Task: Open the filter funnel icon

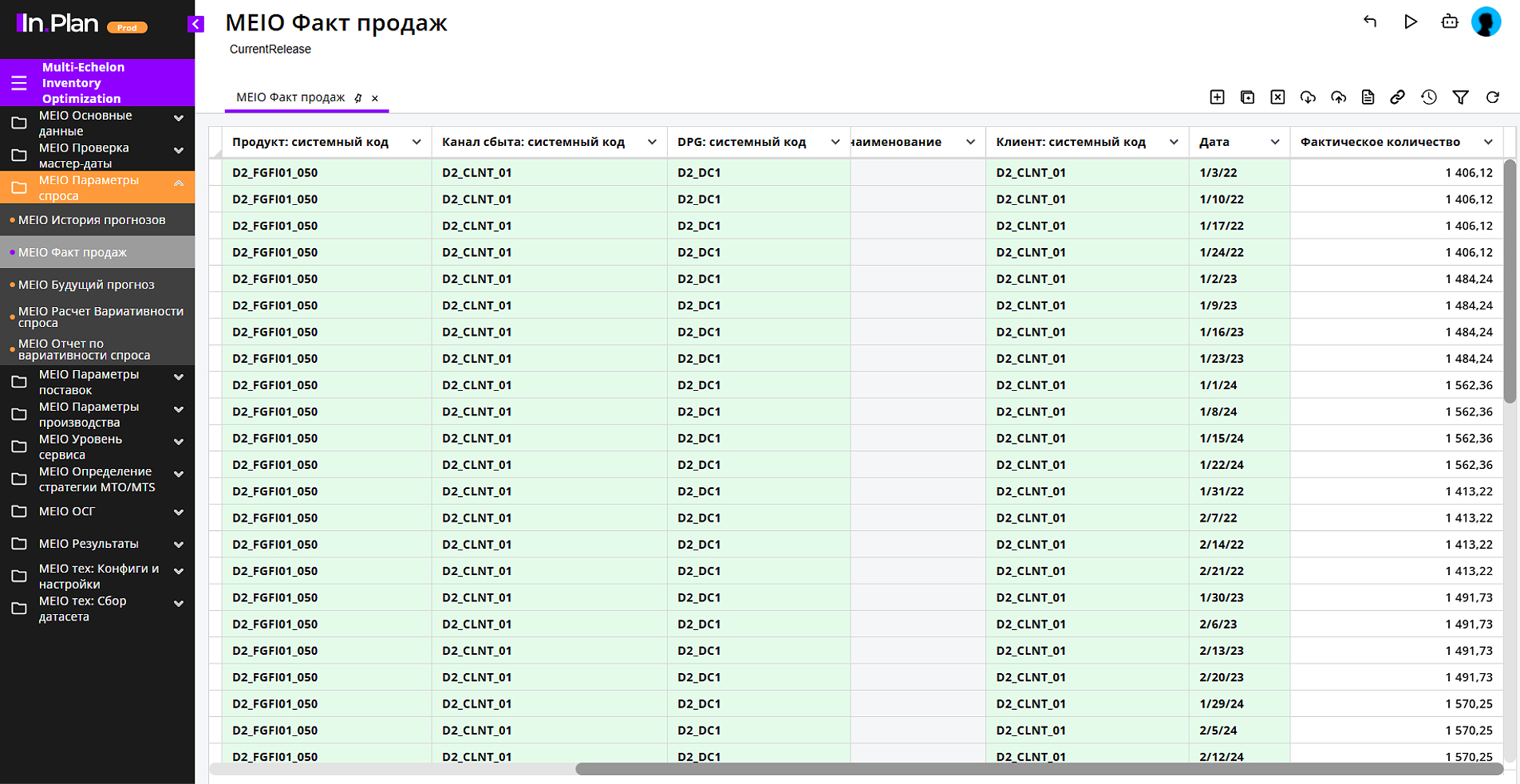Action: point(1460,97)
